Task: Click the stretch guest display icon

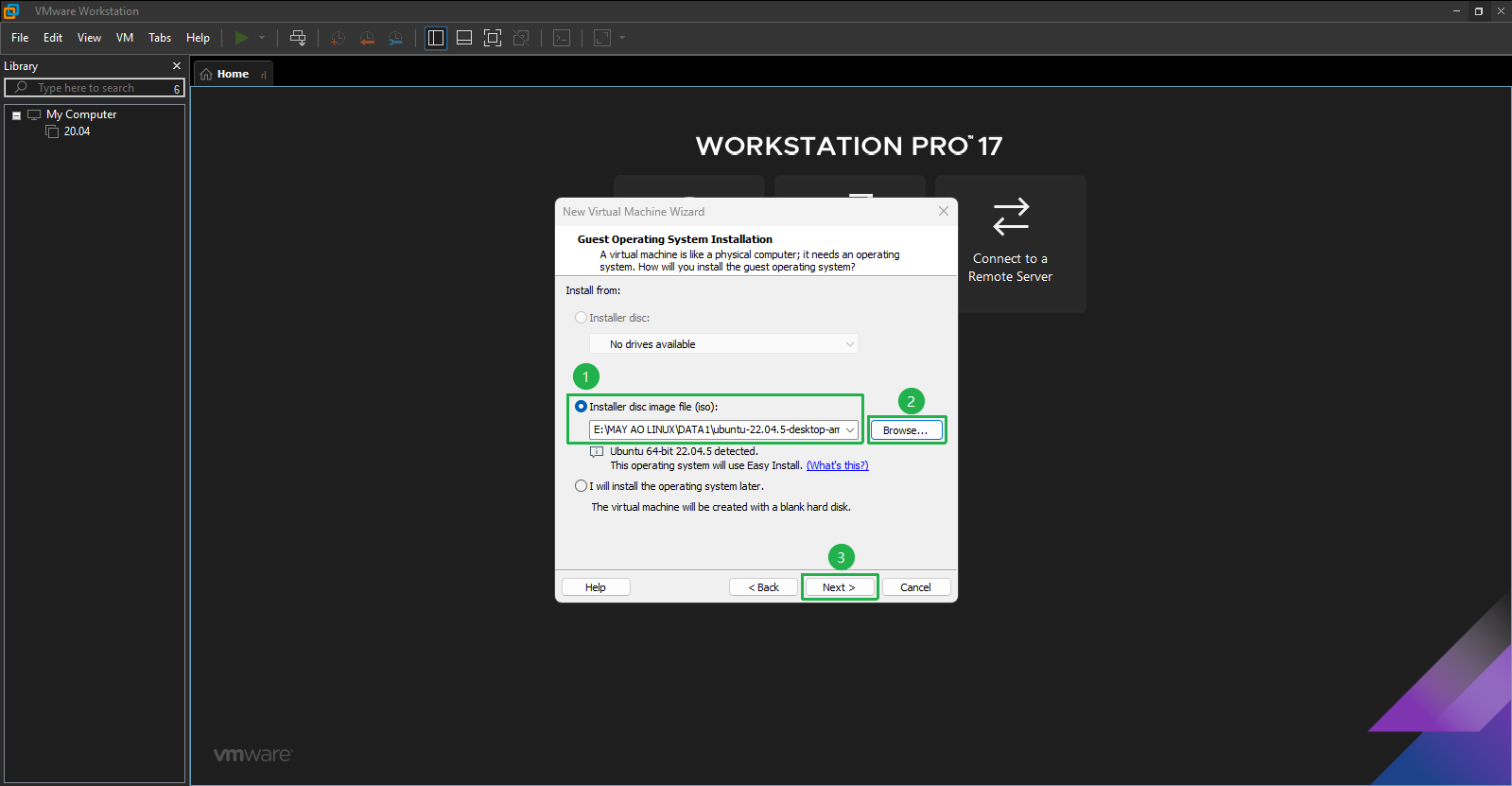Action: (602, 38)
